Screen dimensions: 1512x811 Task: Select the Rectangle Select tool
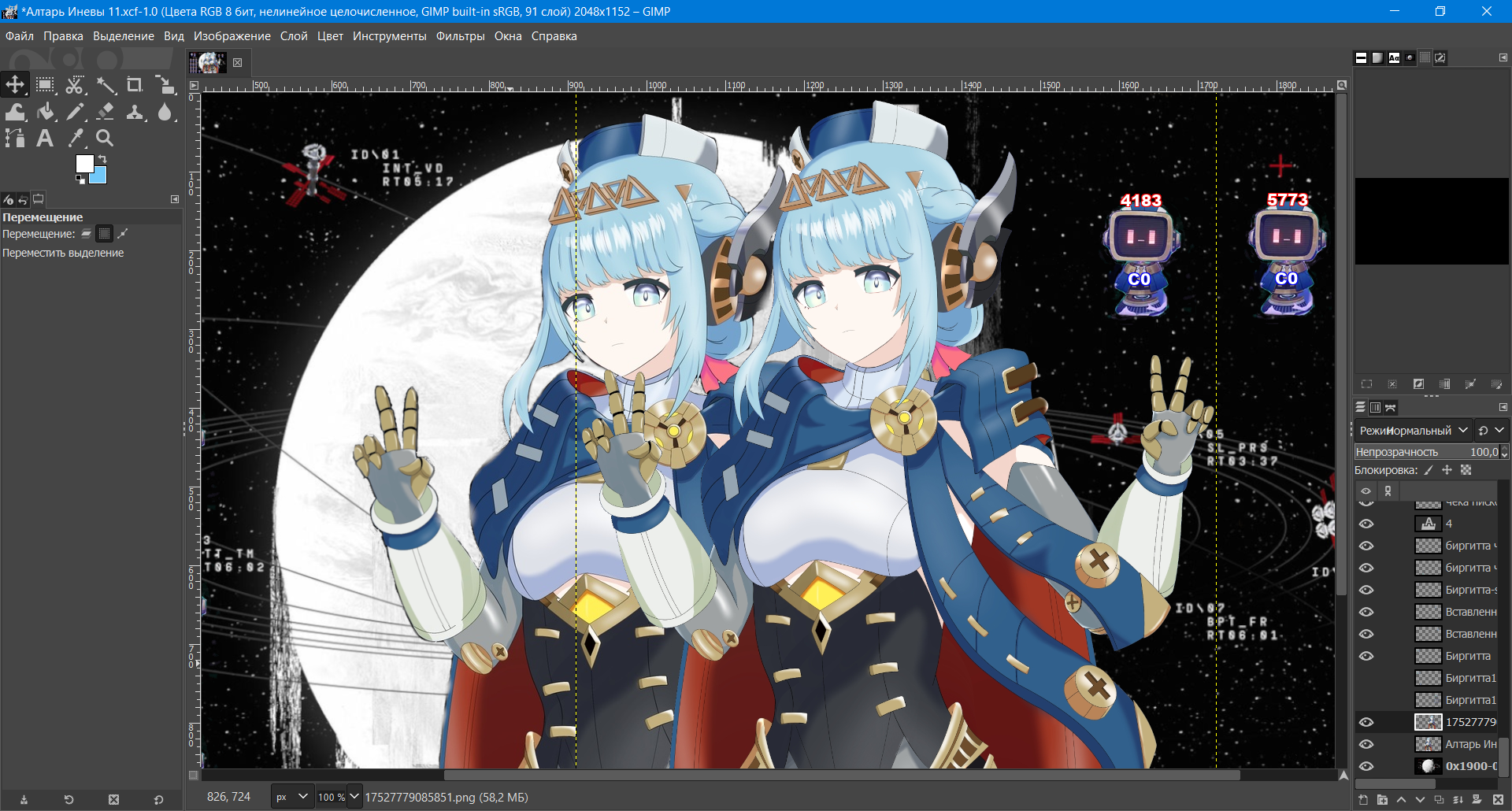click(x=45, y=84)
